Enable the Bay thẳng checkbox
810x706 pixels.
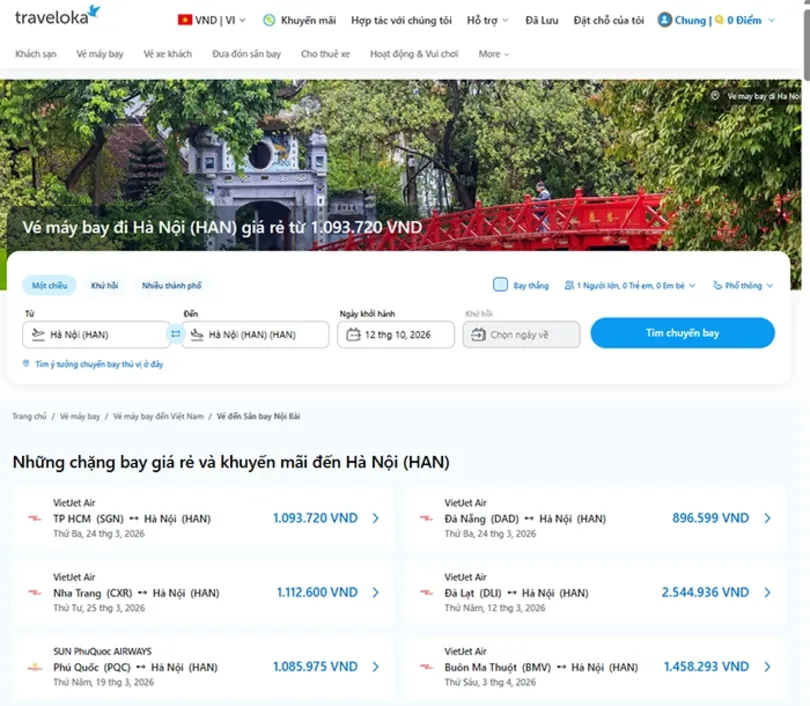[501, 285]
